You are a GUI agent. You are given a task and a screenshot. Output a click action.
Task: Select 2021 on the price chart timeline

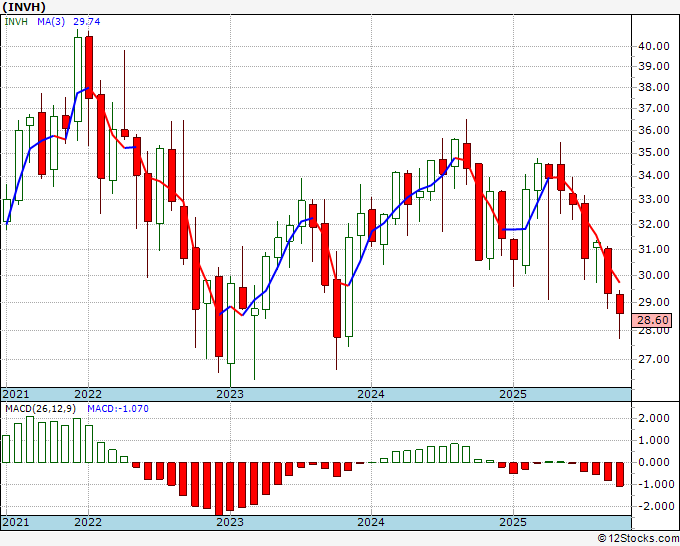click(16, 394)
